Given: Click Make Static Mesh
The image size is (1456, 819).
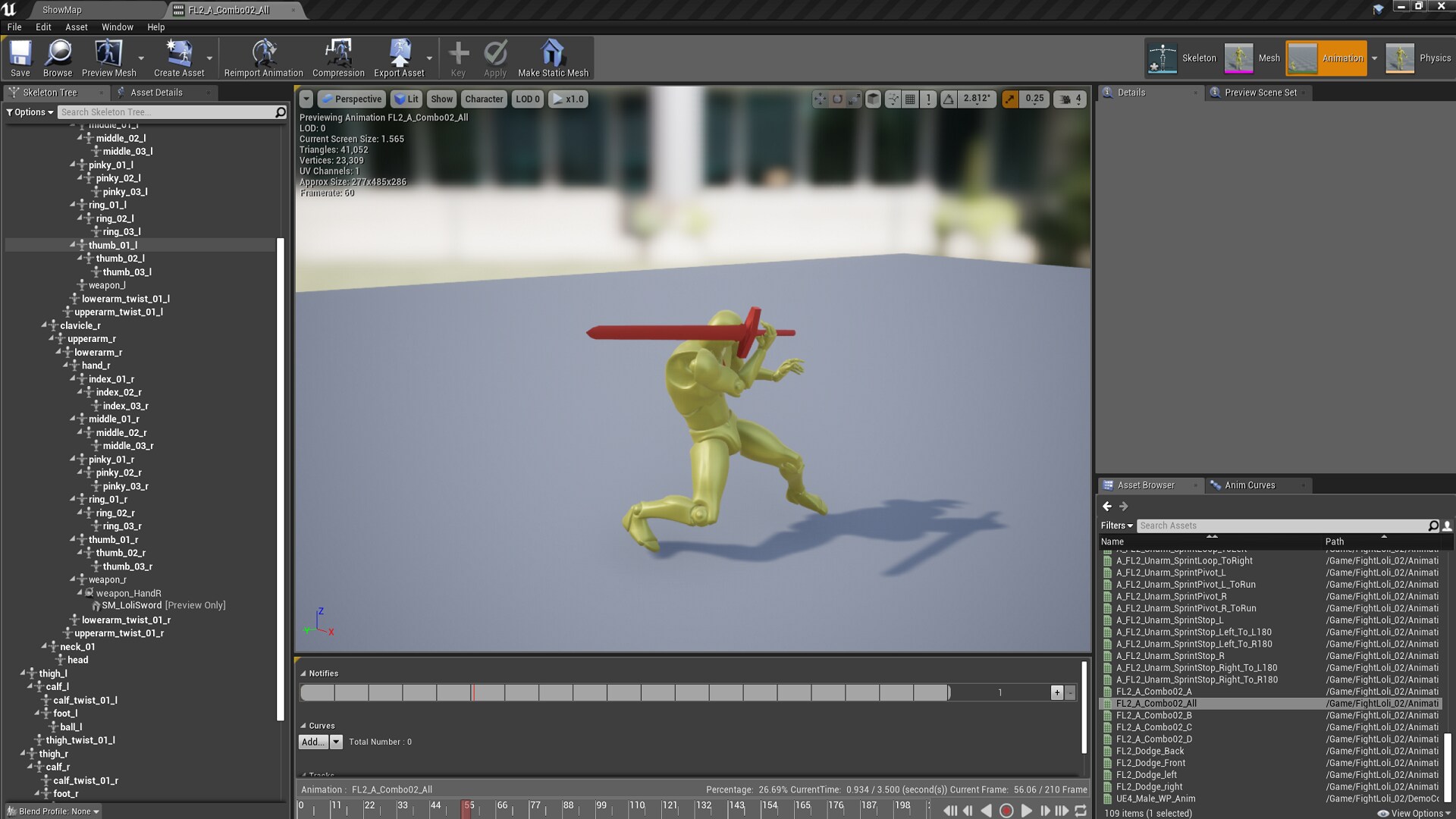Looking at the screenshot, I should click(553, 57).
